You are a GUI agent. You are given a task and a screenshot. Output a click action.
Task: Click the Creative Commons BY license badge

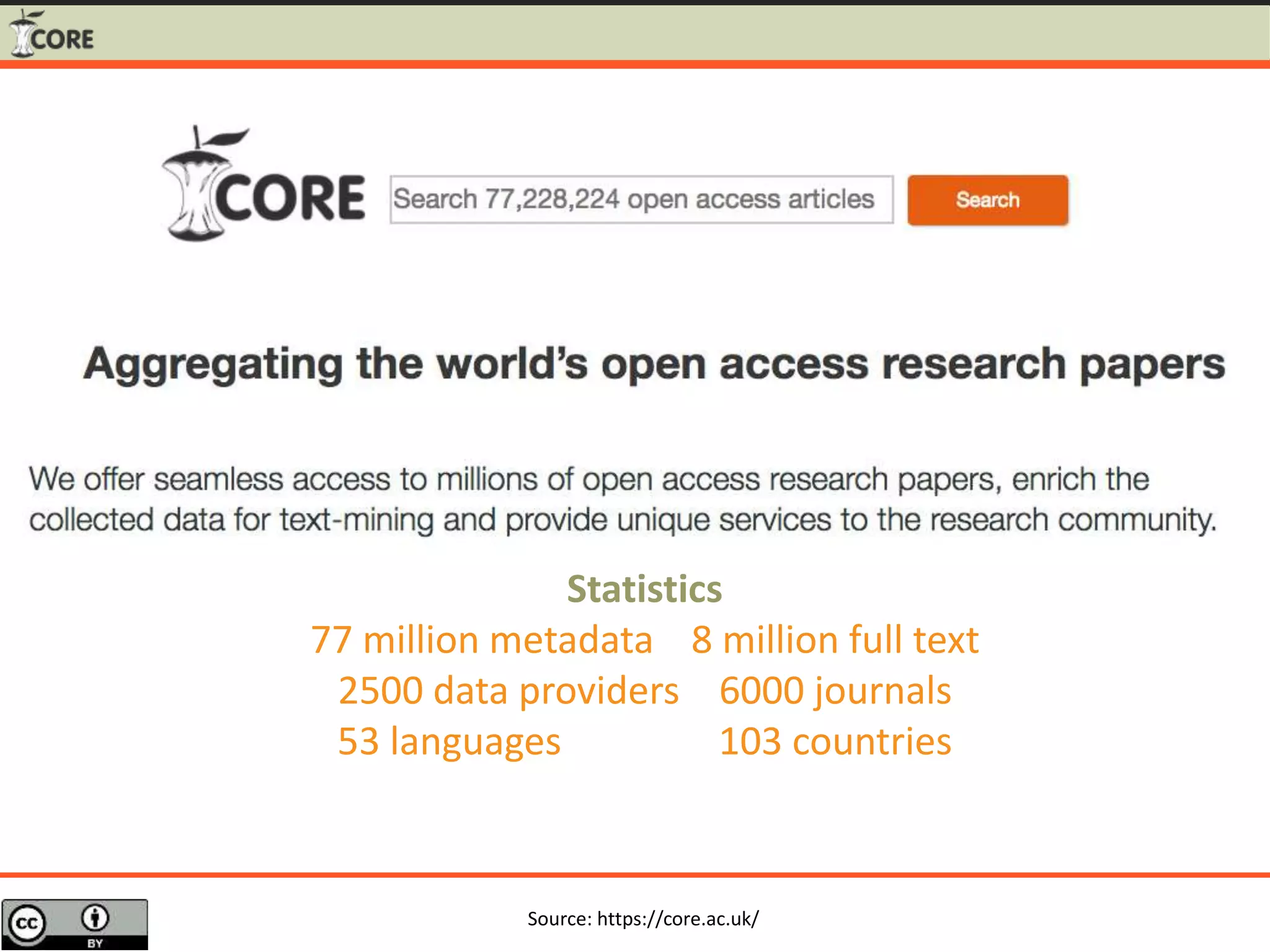coord(74,924)
